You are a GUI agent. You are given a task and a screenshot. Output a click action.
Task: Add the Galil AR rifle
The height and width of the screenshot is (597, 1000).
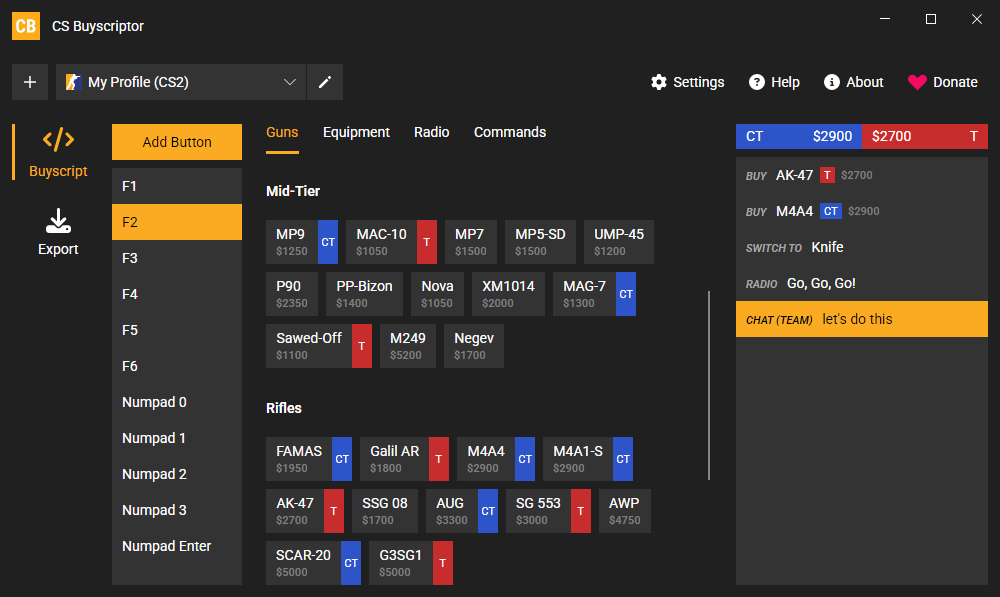pos(404,459)
